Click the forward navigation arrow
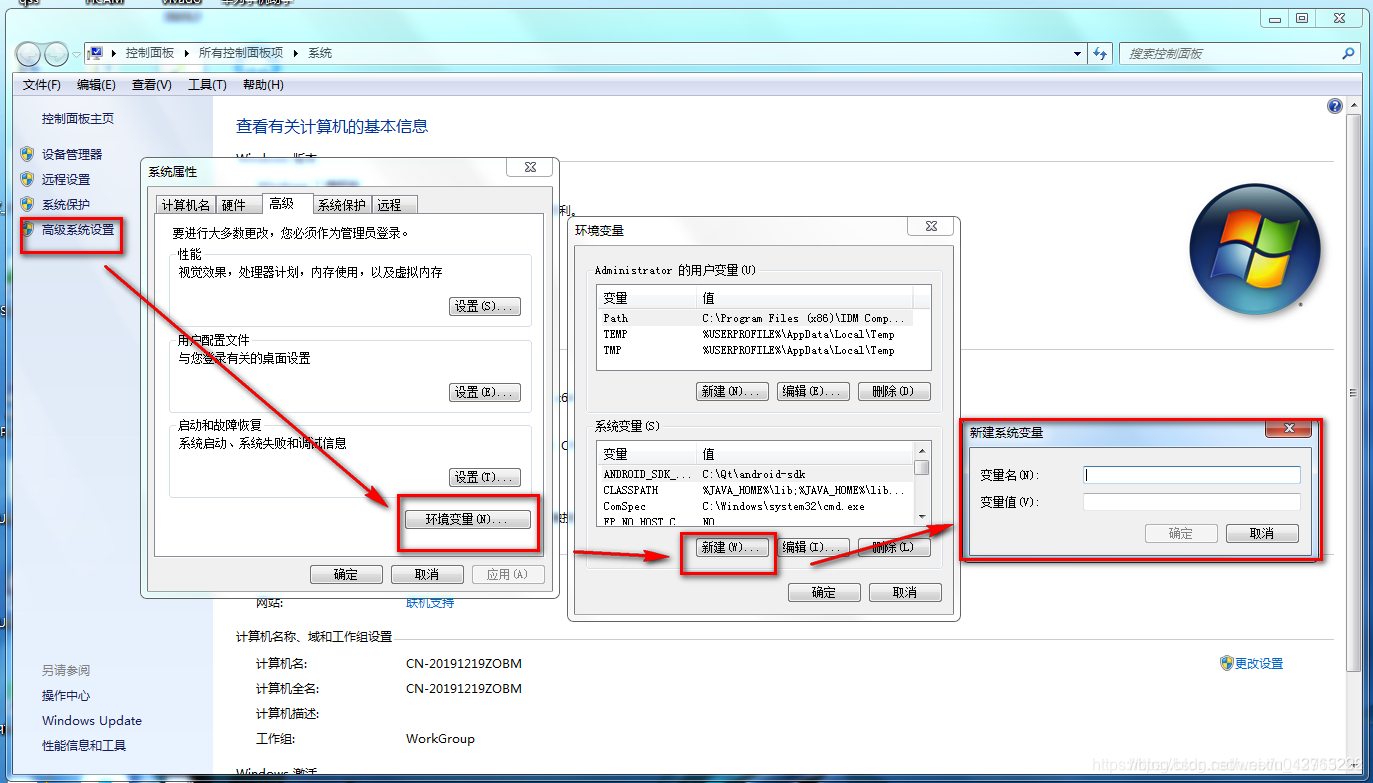Screen dimensions: 1373x783 click(x=57, y=54)
